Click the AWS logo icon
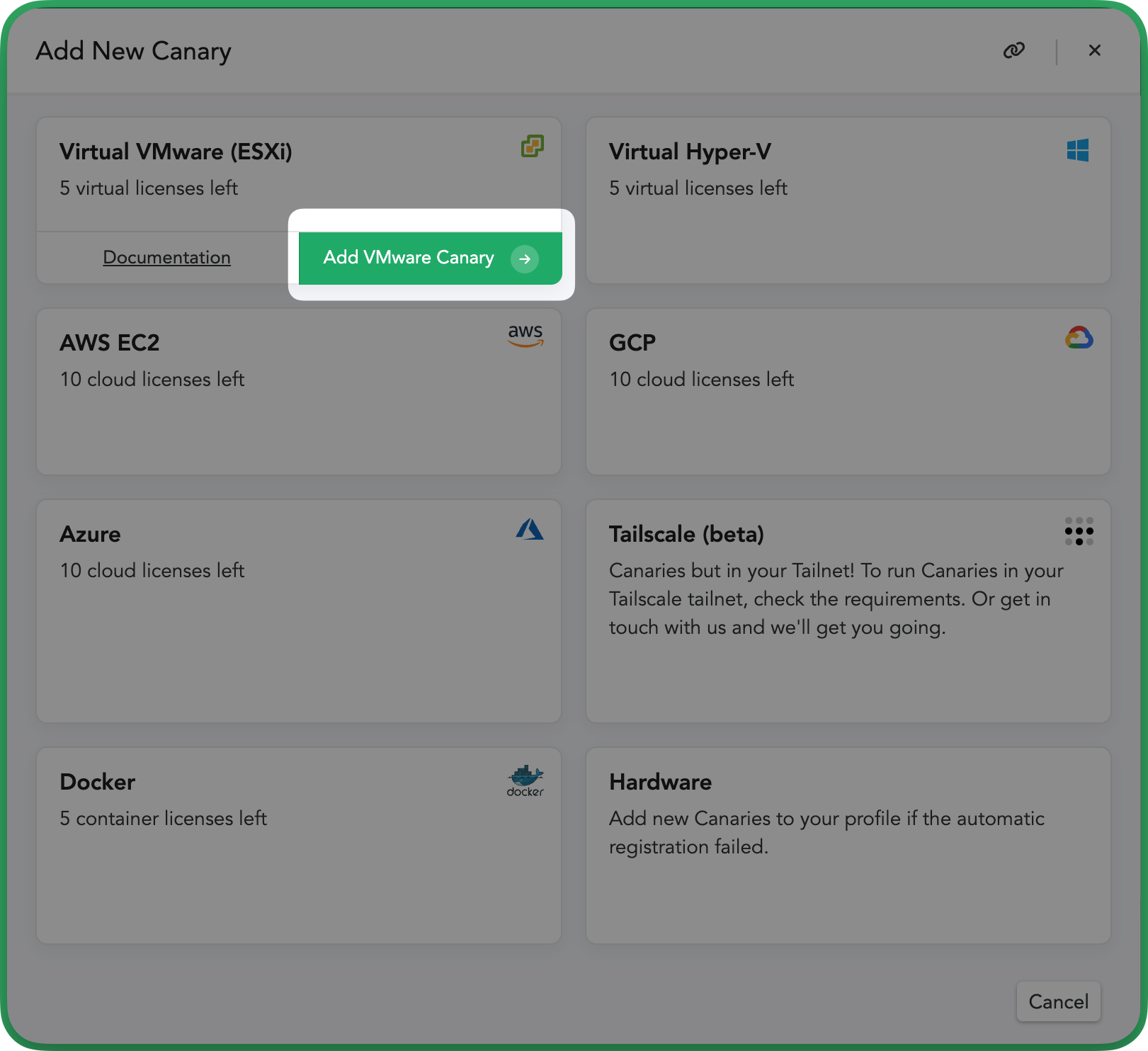The width and height of the screenshot is (1148, 1051). (x=525, y=335)
